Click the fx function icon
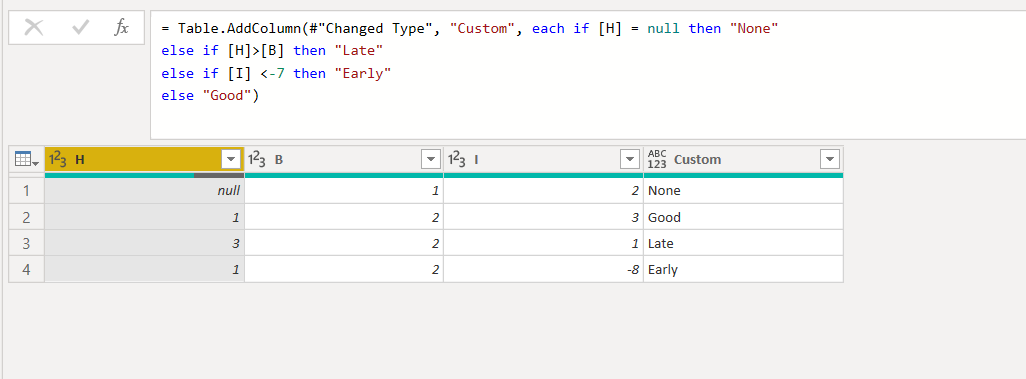1026x379 pixels. (122, 27)
